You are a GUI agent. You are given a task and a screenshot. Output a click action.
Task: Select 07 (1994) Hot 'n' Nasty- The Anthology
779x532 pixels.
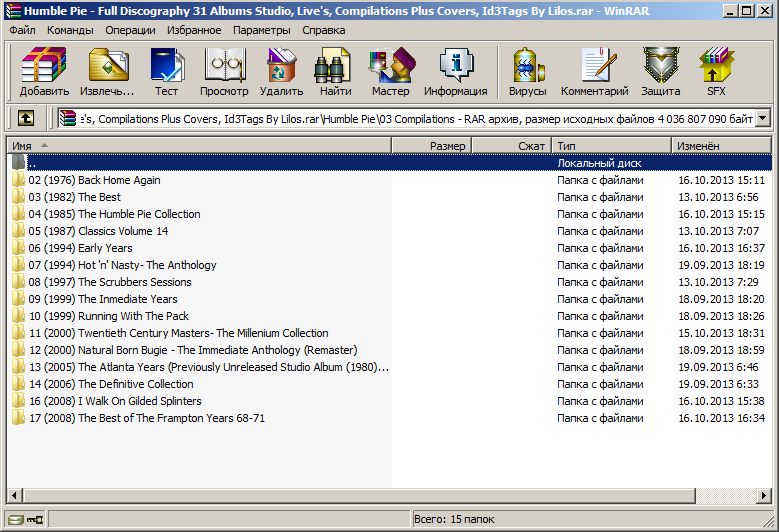122,265
